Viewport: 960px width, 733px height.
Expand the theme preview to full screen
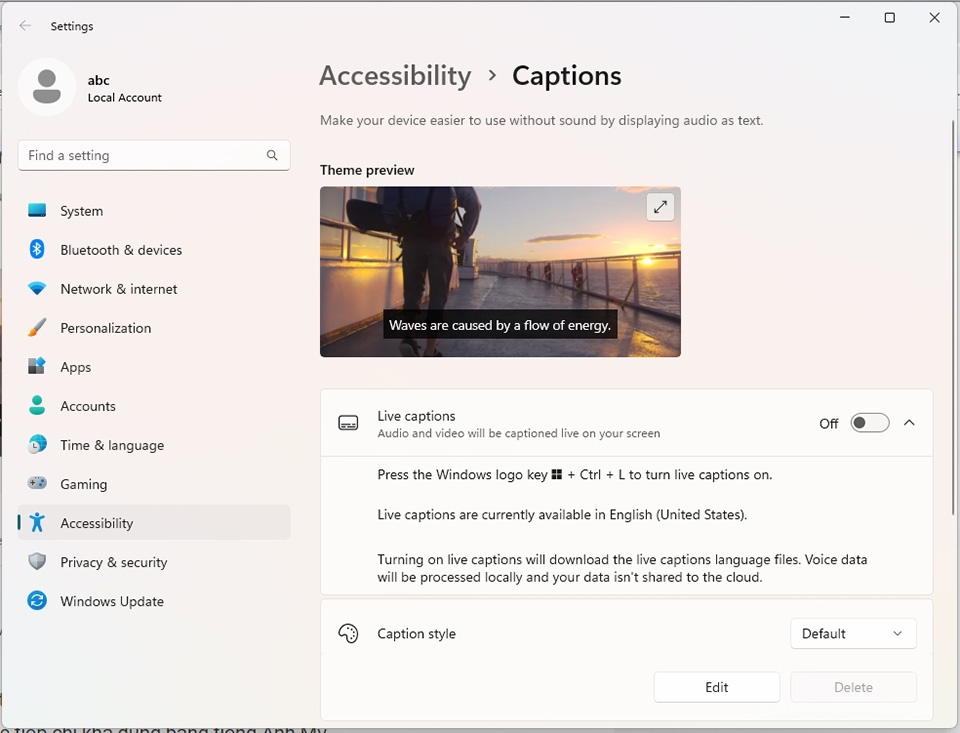660,206
